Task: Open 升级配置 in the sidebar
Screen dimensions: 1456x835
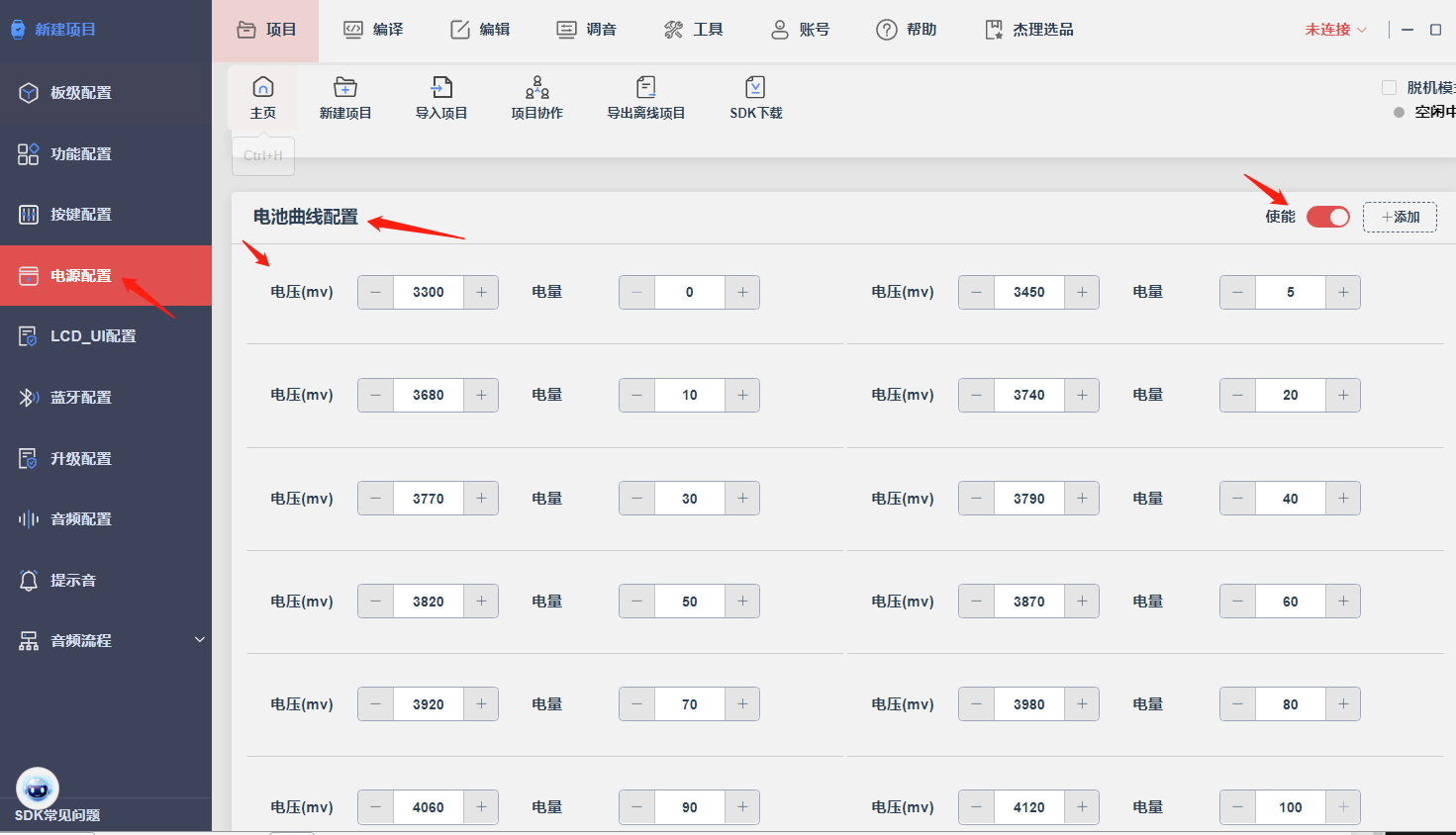Action: (106, 459)
